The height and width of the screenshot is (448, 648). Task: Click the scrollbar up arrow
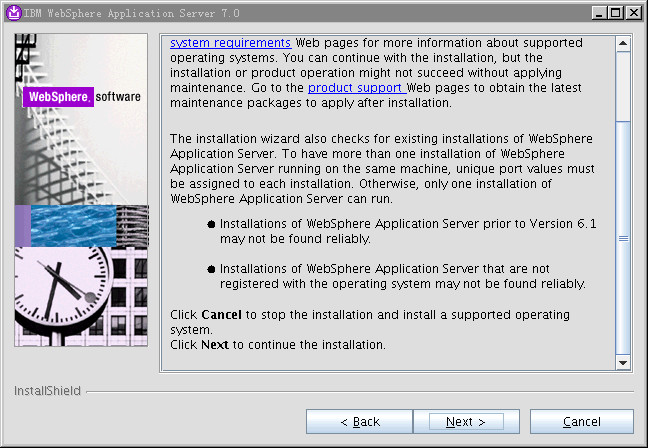tap(623, 45)
